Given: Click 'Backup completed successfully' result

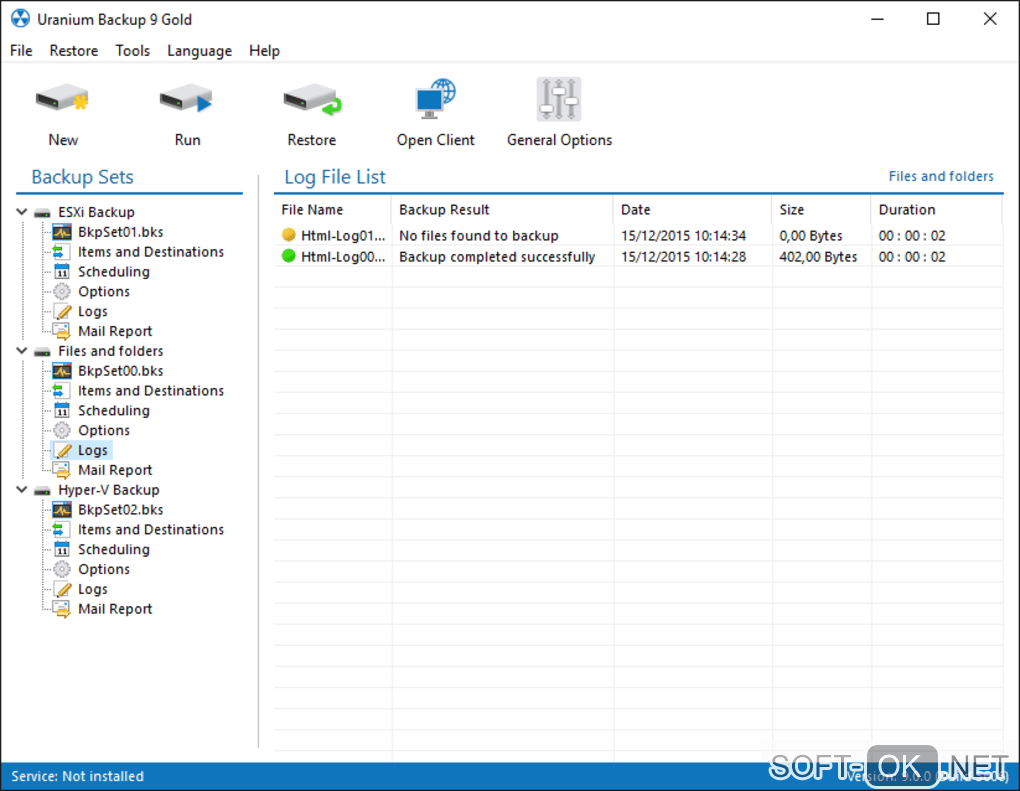Looking at the screenshot, I should click(497, 257).
